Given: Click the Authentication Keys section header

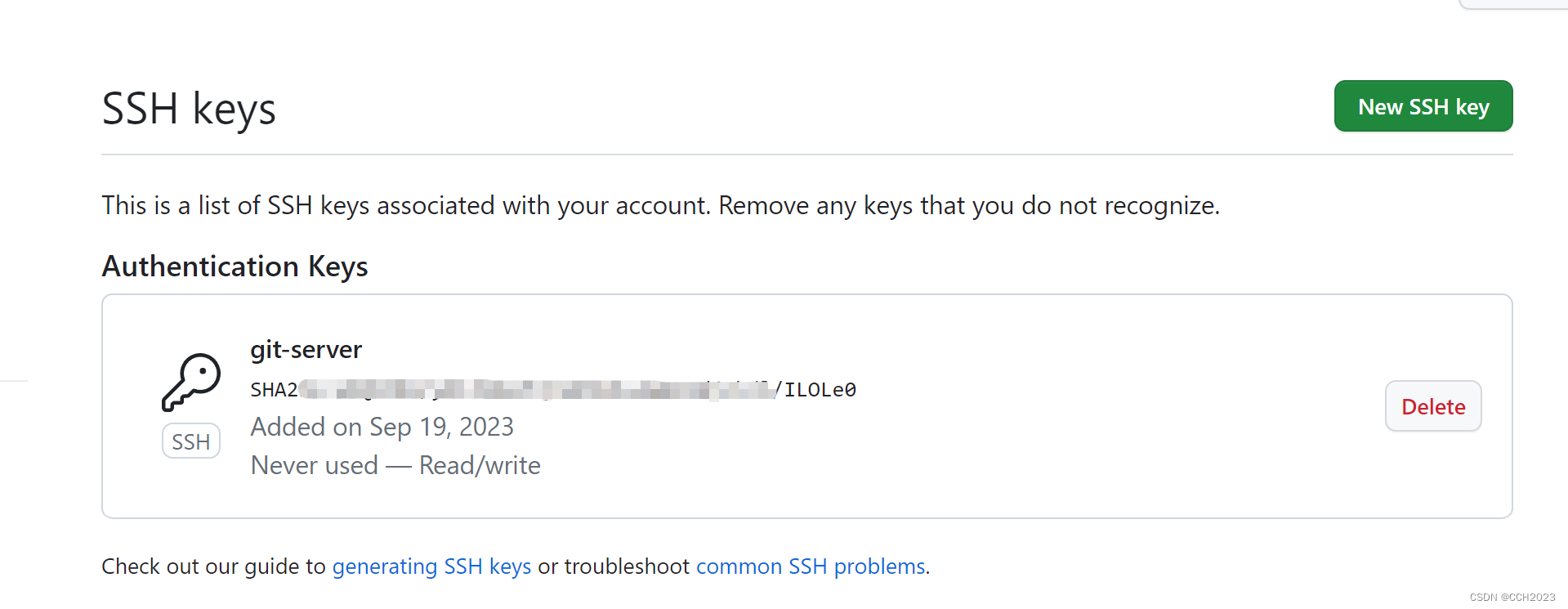Looking at the screenshot, I should click(x=235, y=266).
